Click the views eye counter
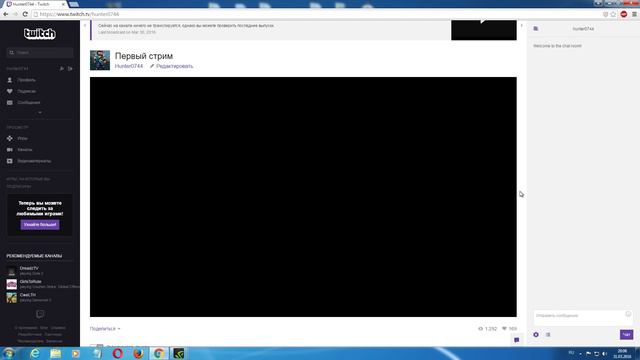 coord(487,329)
